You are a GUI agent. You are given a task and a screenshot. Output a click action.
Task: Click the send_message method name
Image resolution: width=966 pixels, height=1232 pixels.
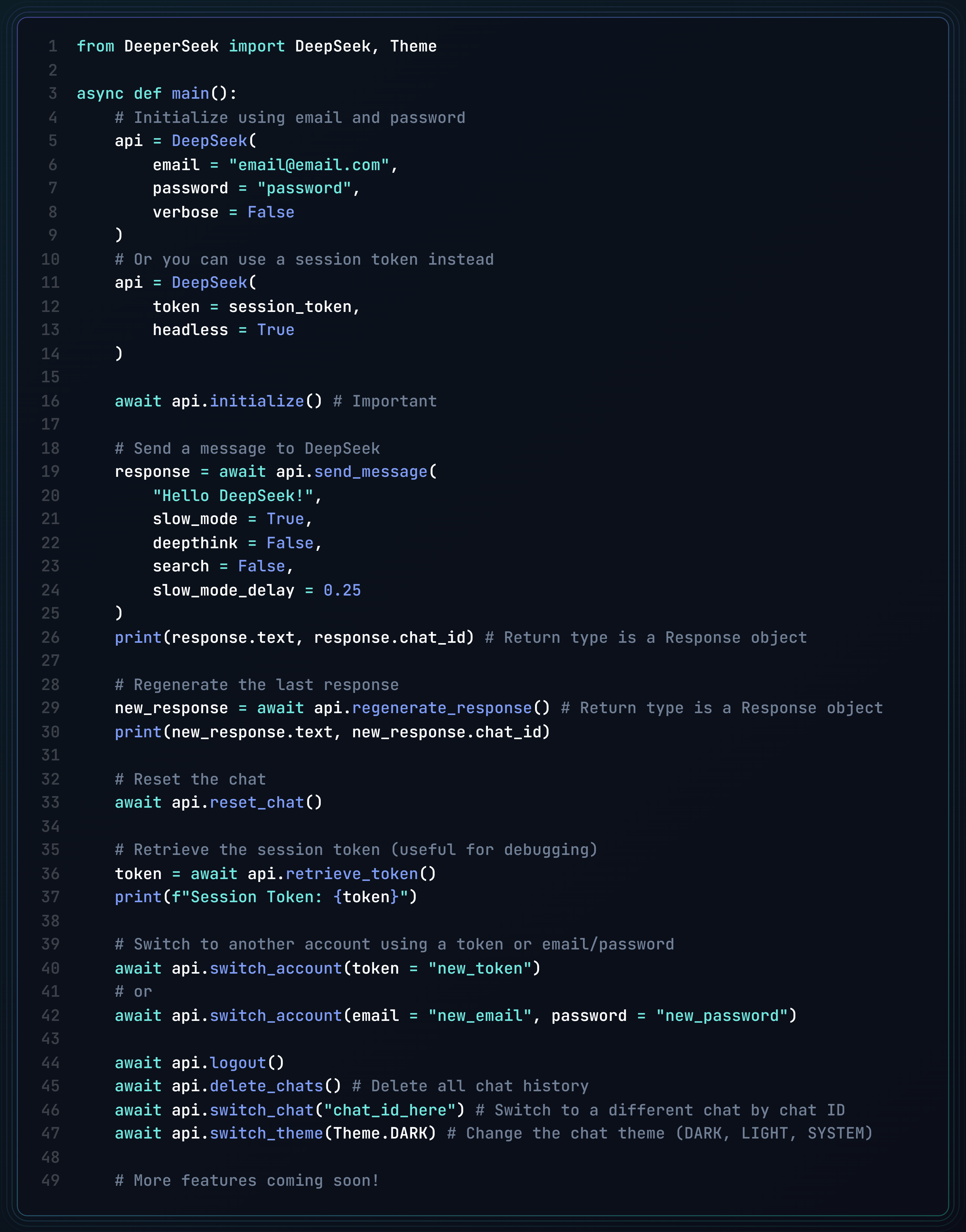370,472
